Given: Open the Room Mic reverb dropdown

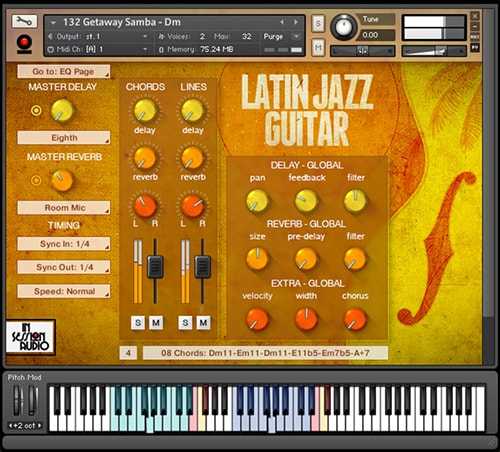Looking at the screenshot, I should [63, 208].
